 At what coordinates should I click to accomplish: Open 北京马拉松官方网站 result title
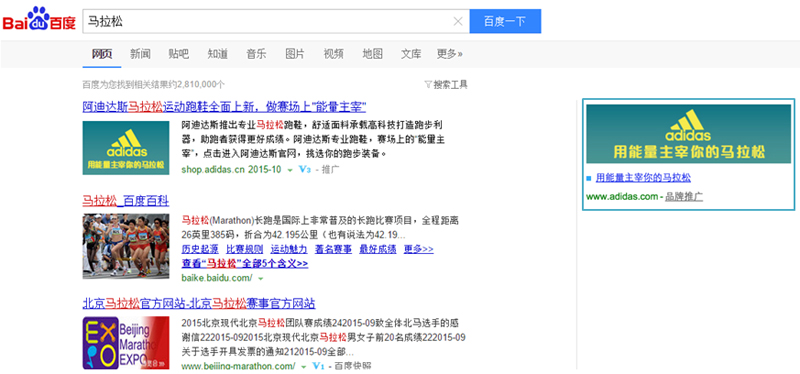(x=199, y=304)
